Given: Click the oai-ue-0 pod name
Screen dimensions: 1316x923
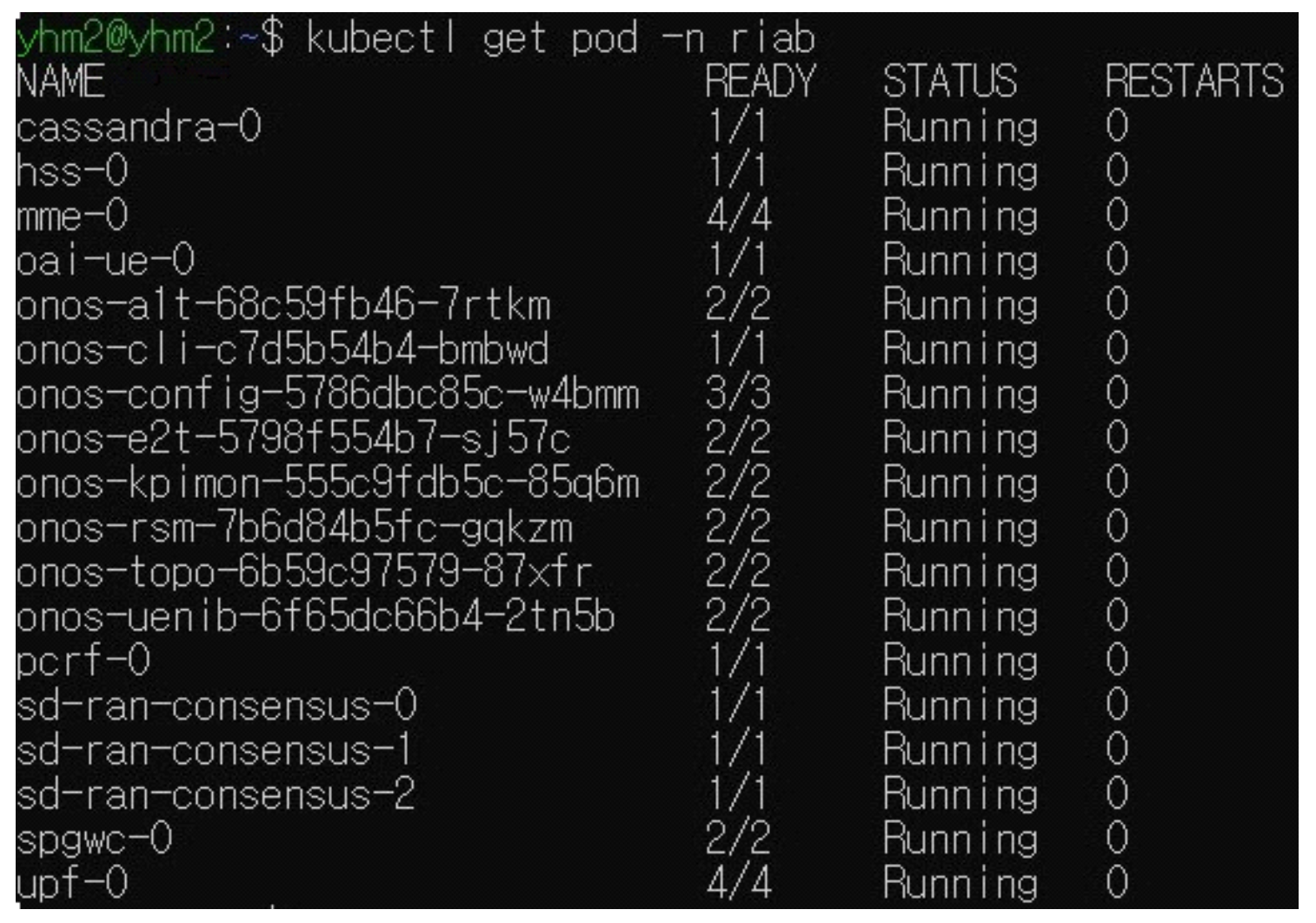Looking at the screenshot, I should pyautogui.click(x=105, y=260).
